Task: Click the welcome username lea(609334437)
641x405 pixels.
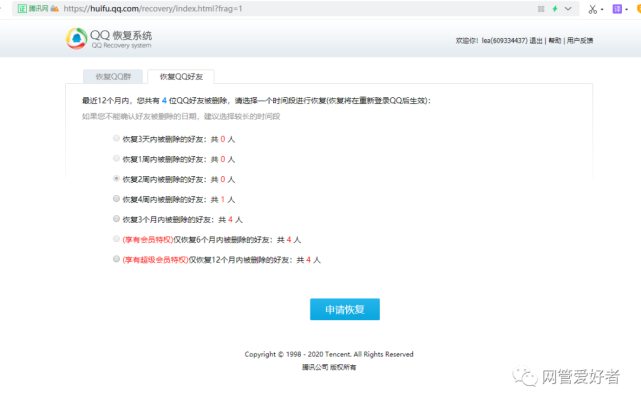Action: pos(504,40)
